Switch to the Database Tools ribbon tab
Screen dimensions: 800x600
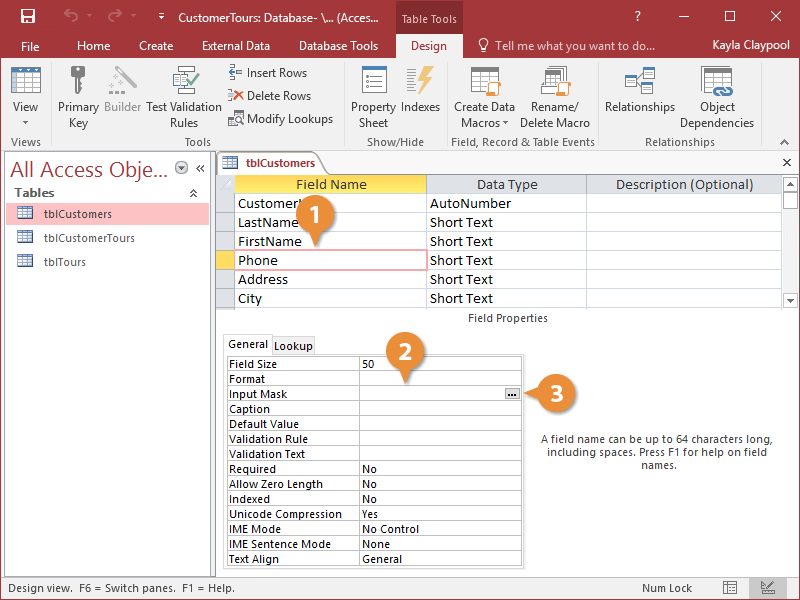[338, 45]
